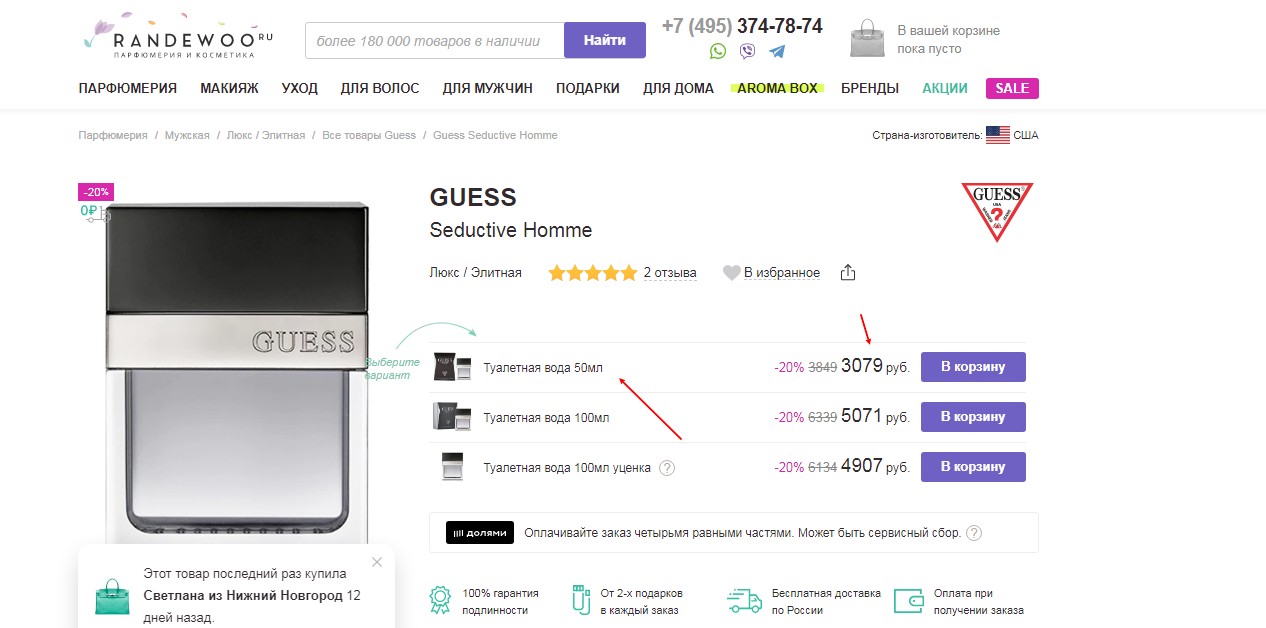Click the phone number +7 (495) 374-78-74
The width and height of the screenshot is (1266, 628).
point(742,26)
